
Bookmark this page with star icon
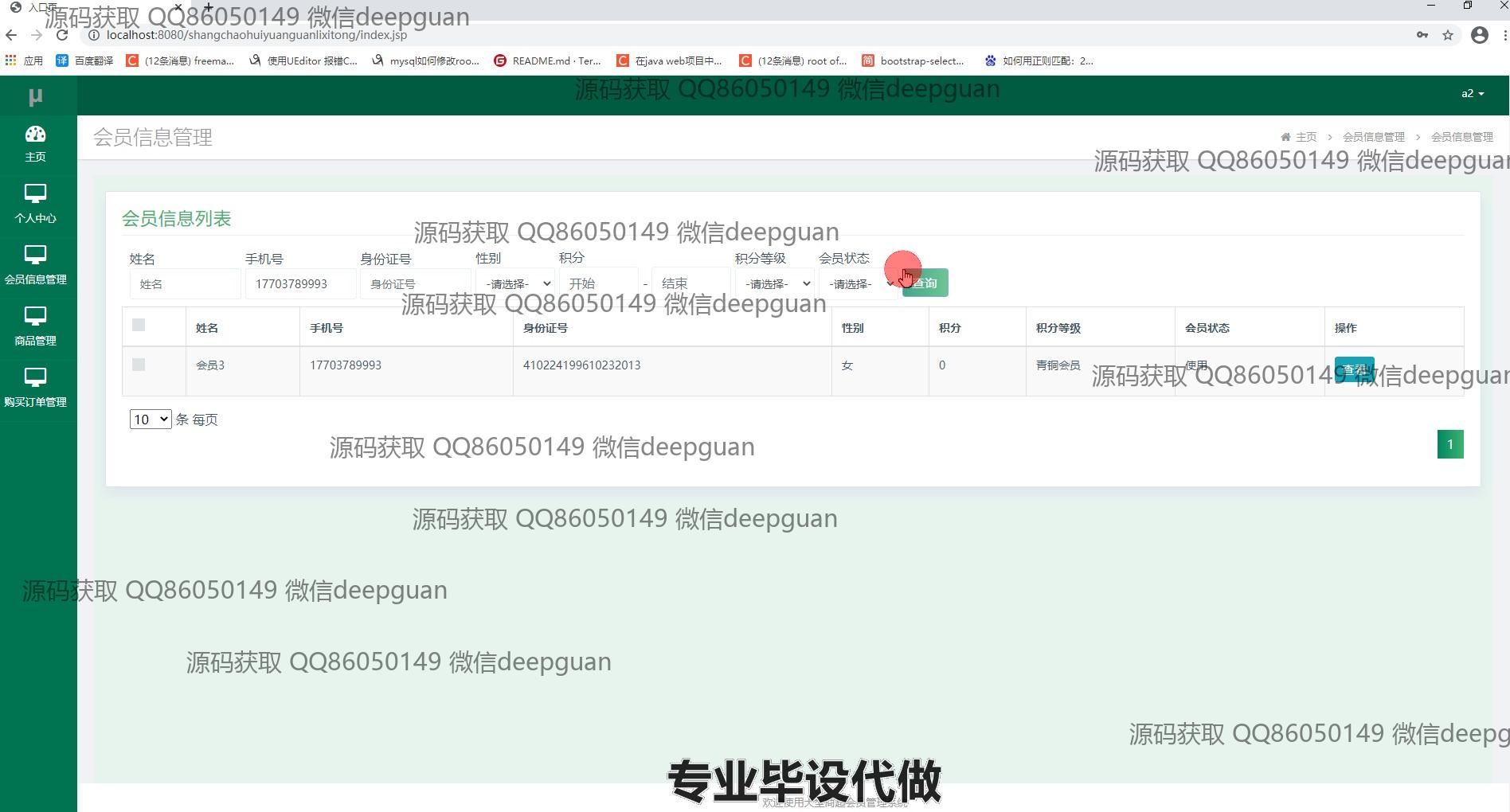click(1448, 35)
